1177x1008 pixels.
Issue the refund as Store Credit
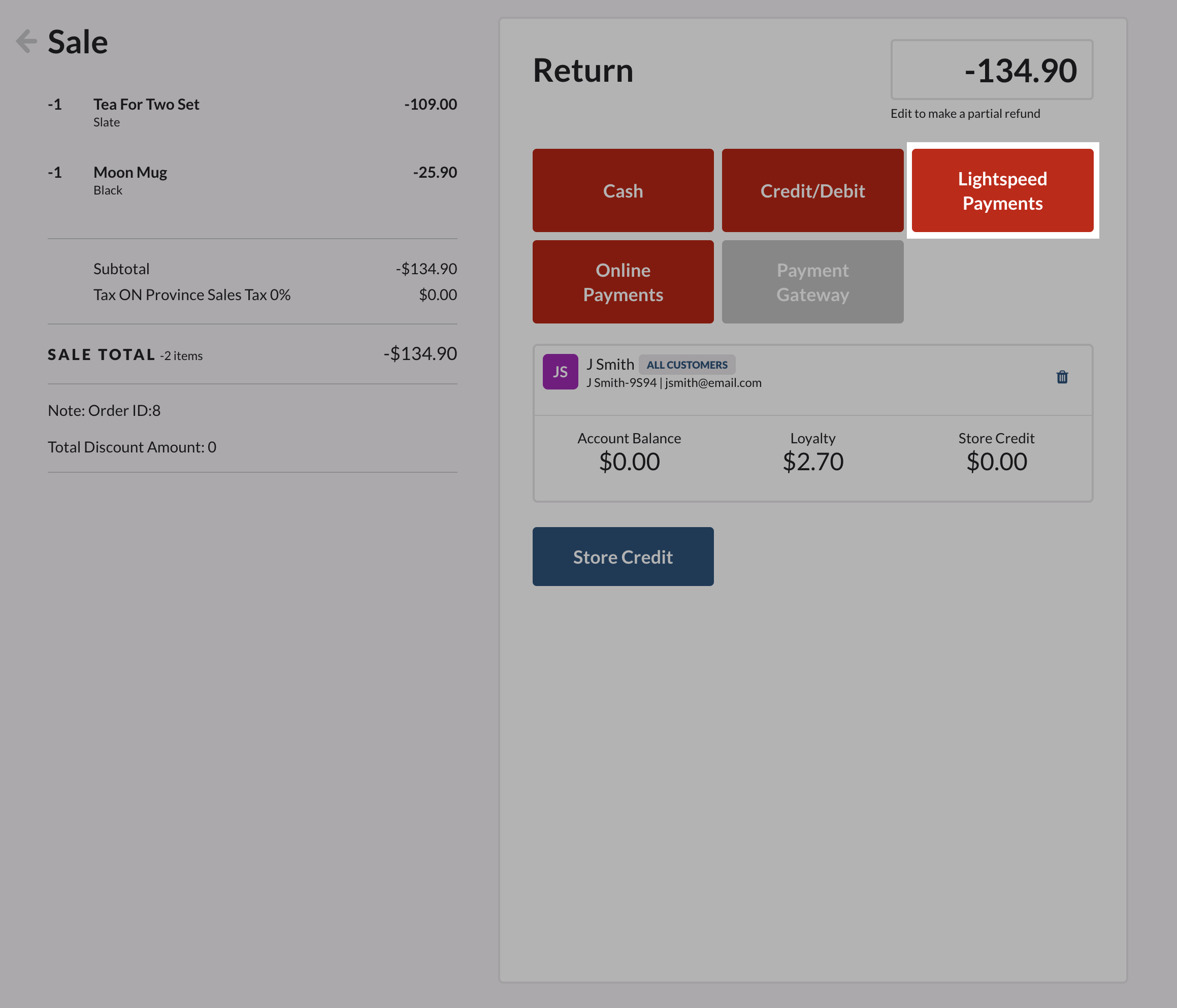[x=623, y=556]
